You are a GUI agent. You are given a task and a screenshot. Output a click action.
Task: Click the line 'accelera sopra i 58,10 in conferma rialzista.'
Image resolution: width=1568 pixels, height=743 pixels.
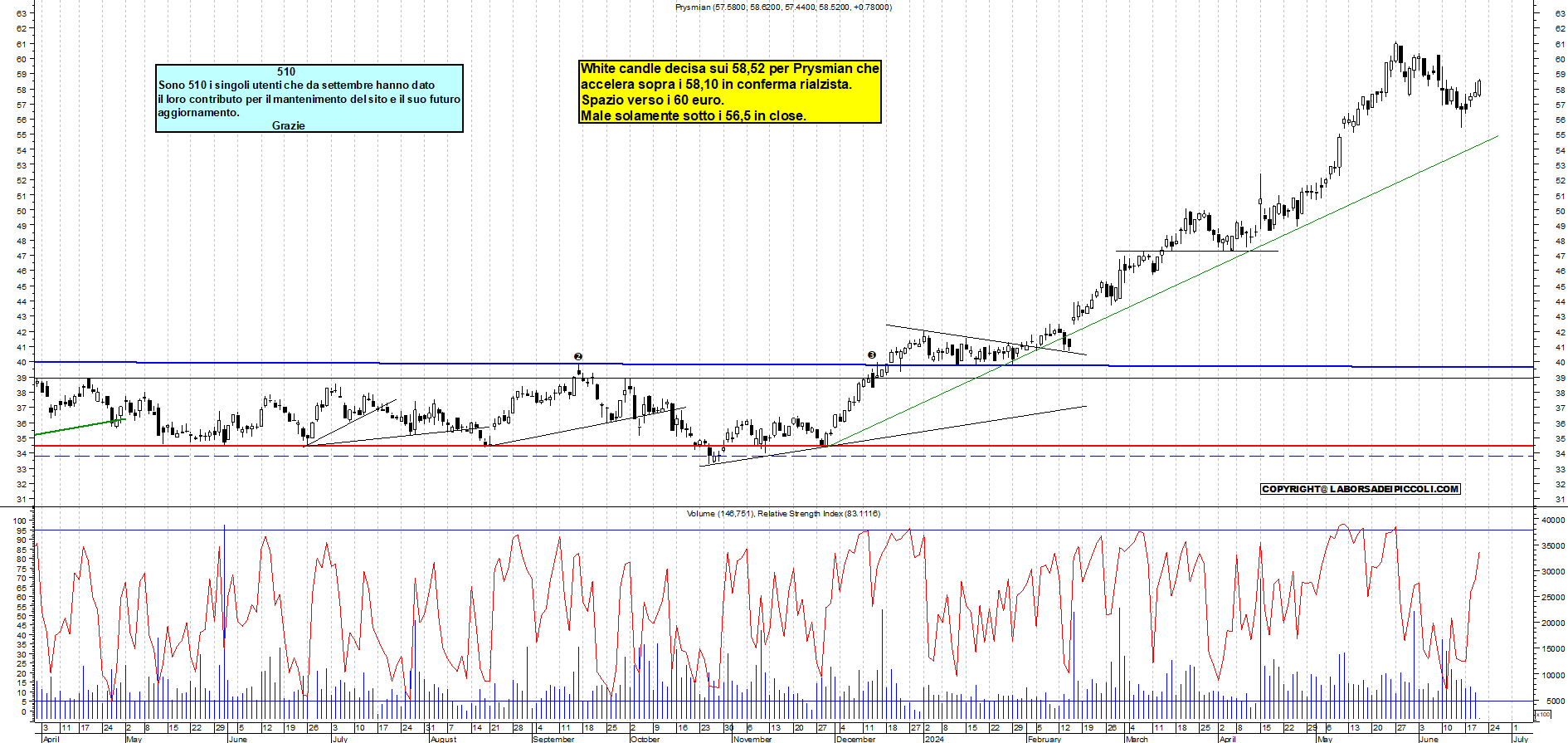716,84
